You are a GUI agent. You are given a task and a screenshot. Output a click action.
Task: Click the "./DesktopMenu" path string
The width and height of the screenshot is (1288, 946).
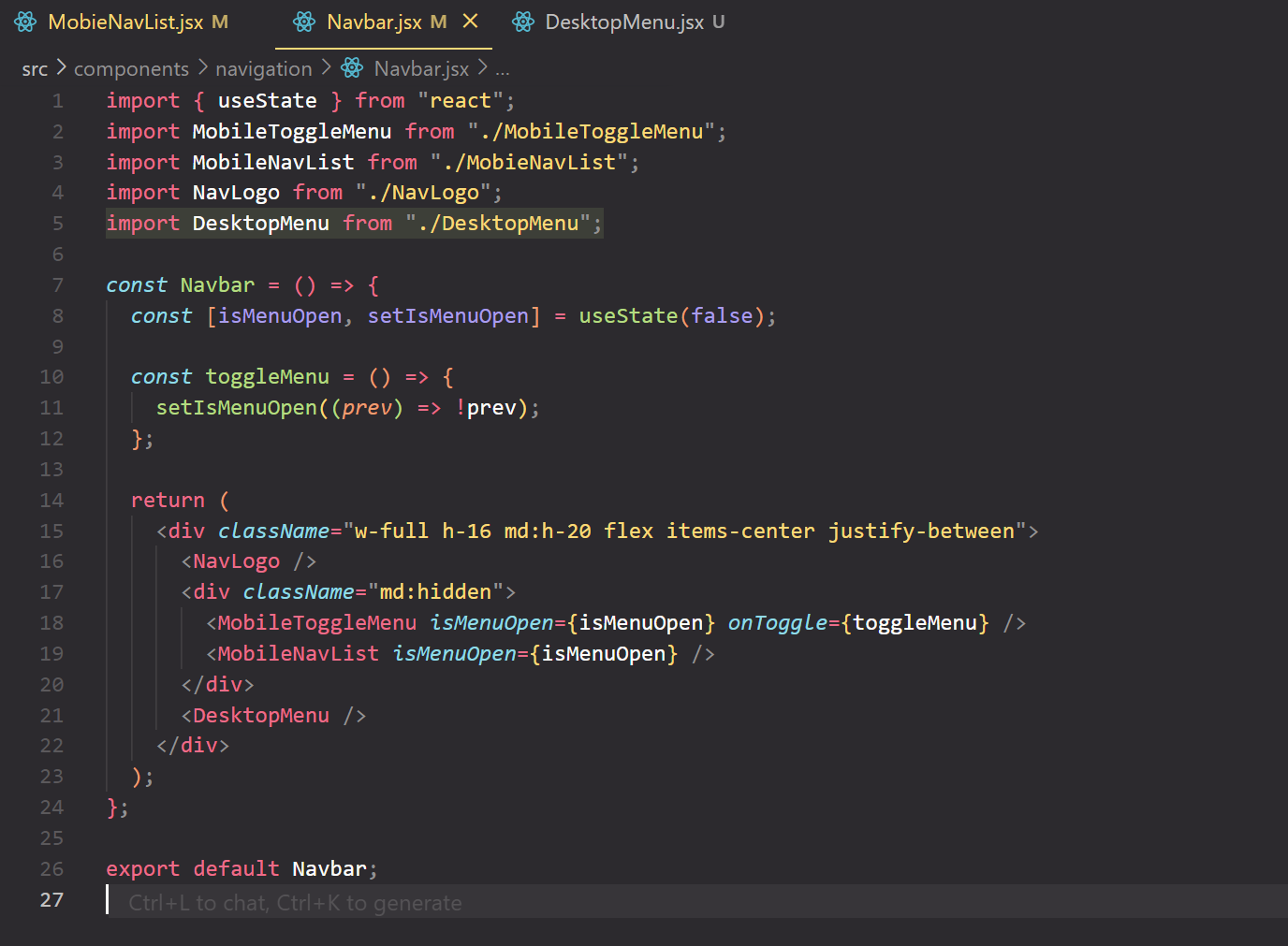(x=497, y=224)
